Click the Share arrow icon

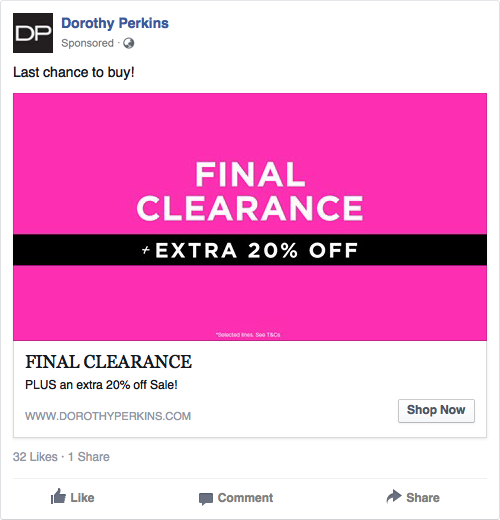pyautogui.click(x=394, y=496)
